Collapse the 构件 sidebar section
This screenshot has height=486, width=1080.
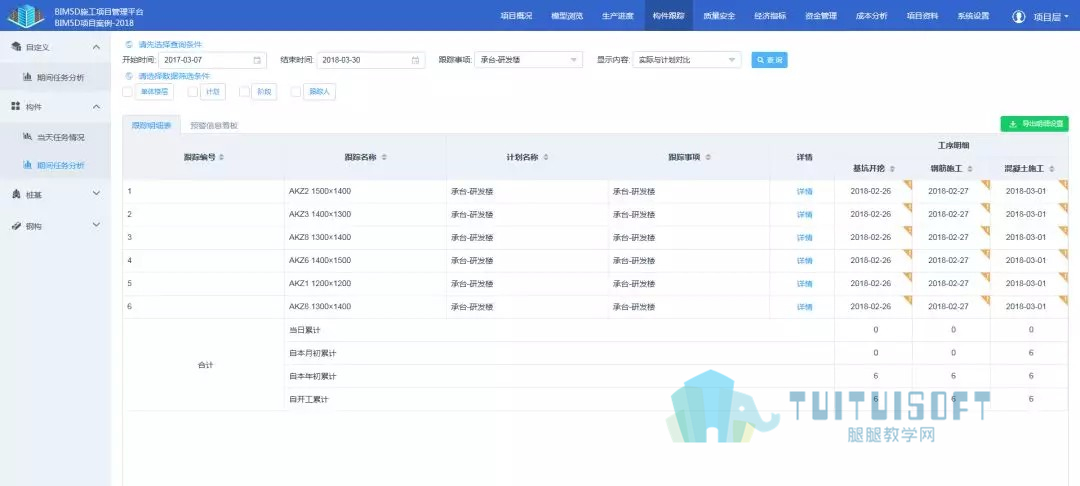click(96, 107)
